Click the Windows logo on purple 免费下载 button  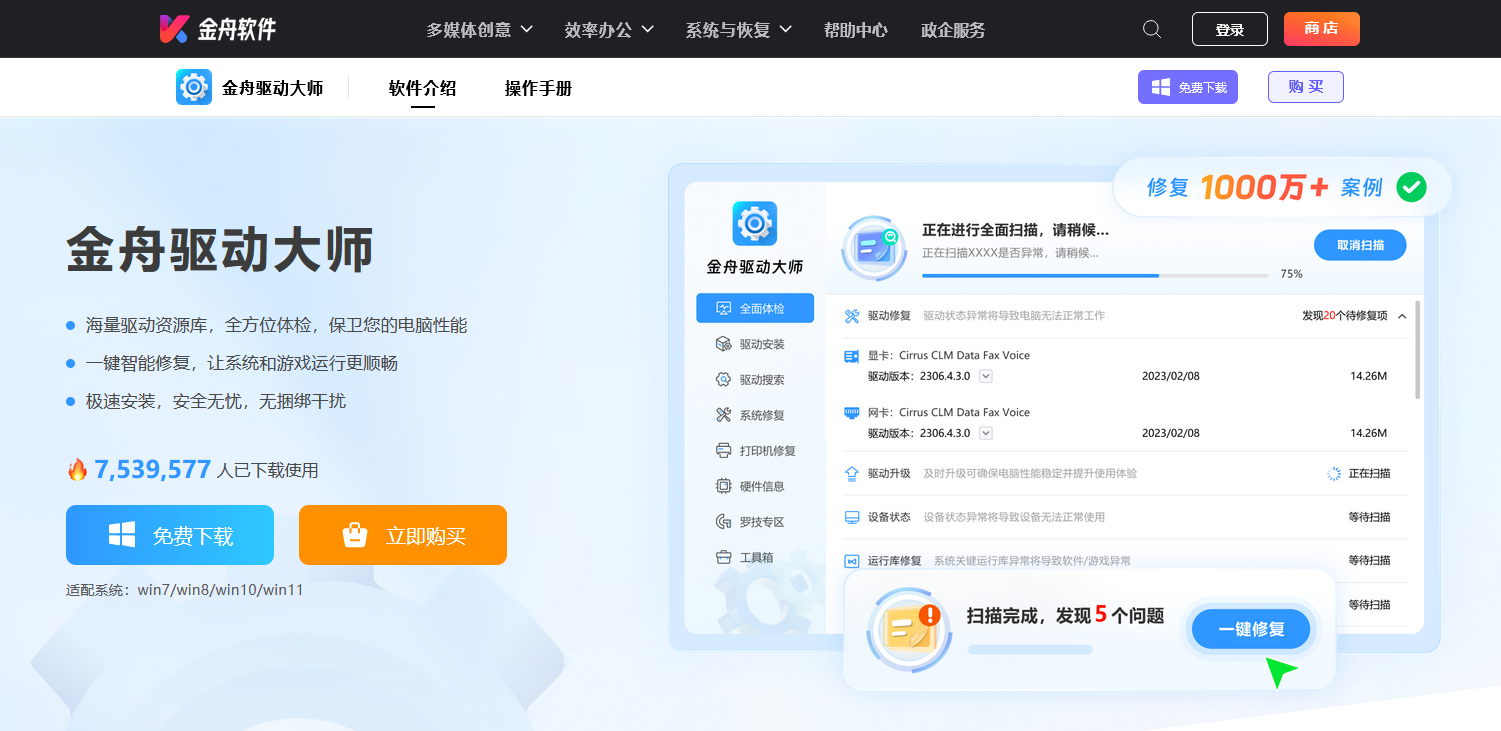pos(1161,87)
